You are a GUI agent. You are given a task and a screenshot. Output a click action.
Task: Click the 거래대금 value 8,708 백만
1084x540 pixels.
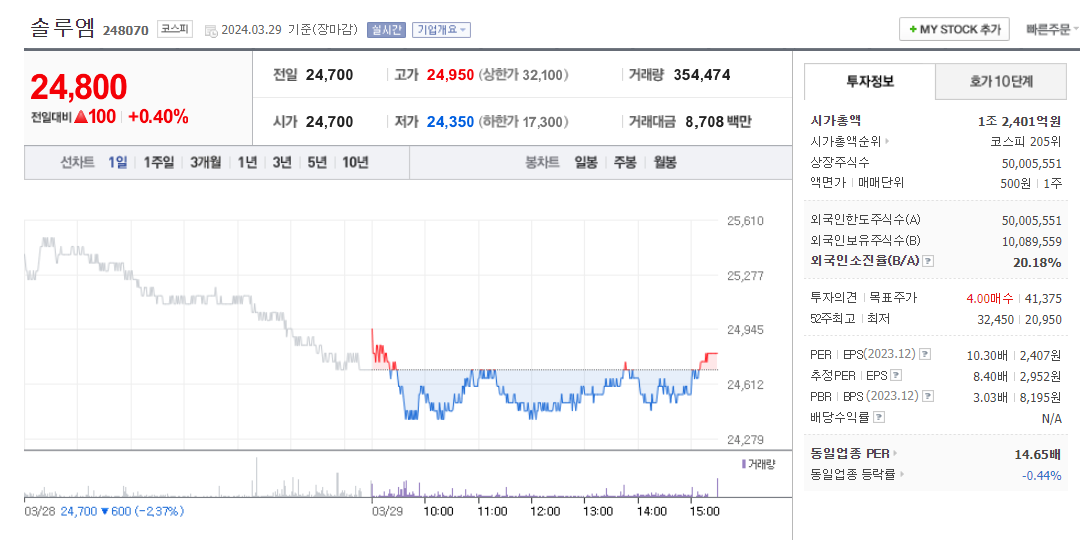pyautogui.click(x=718, y=122)
